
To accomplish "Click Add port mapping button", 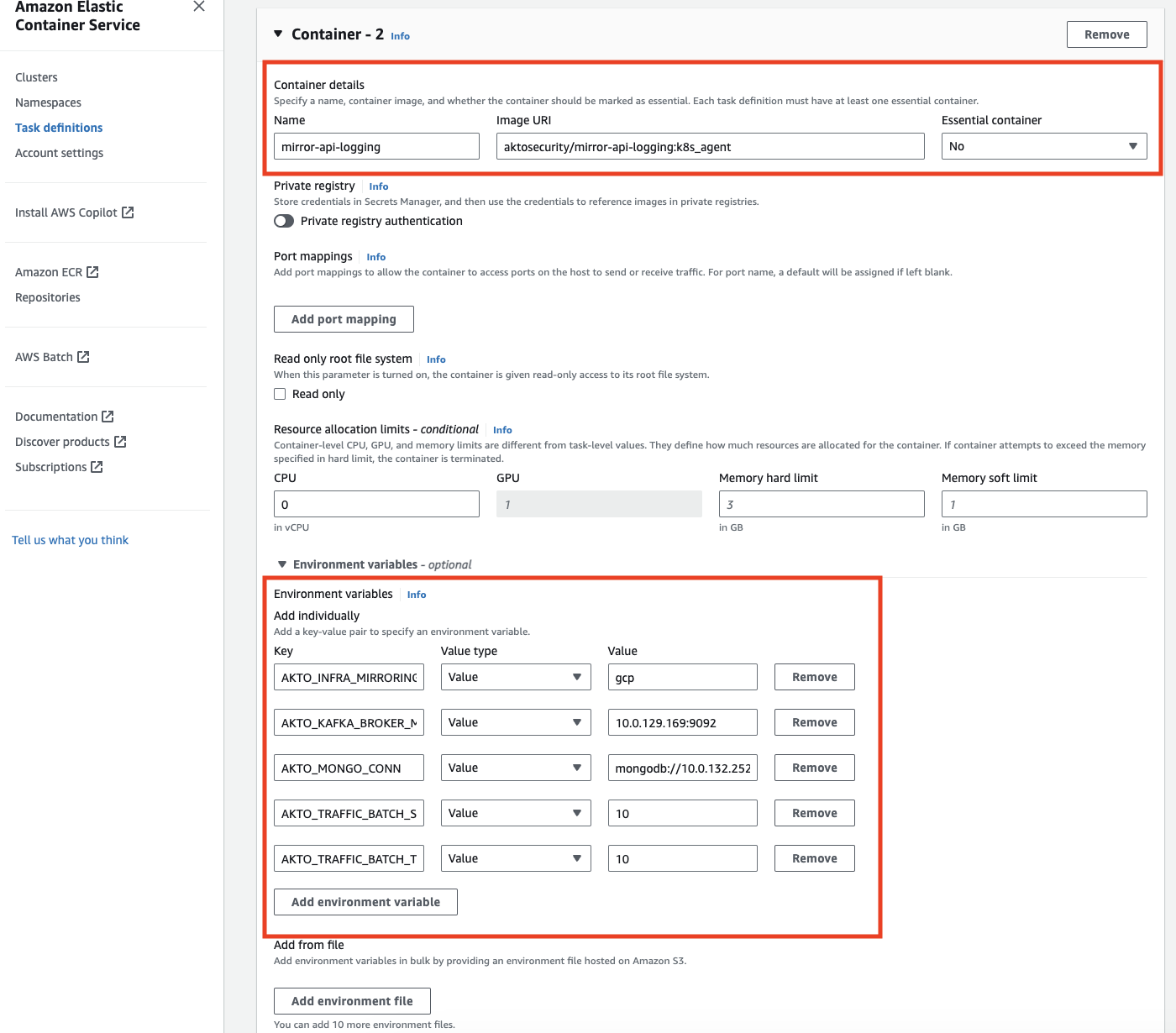I will (344, 319).
